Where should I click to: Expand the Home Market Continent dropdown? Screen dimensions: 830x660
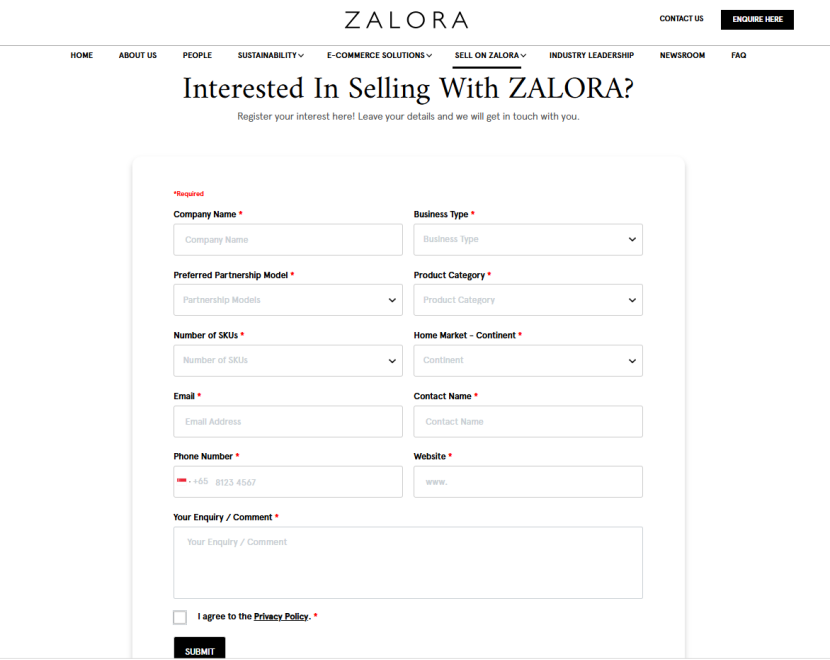(x=528, y=360)
